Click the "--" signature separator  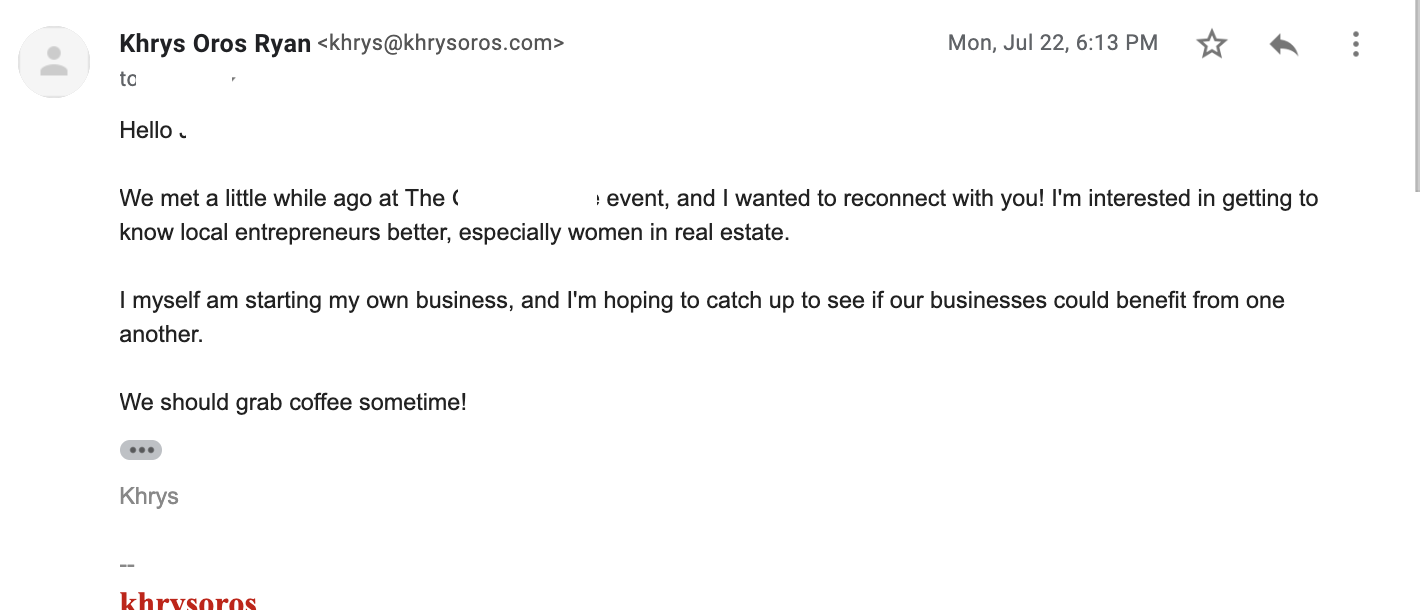point(127,565)
